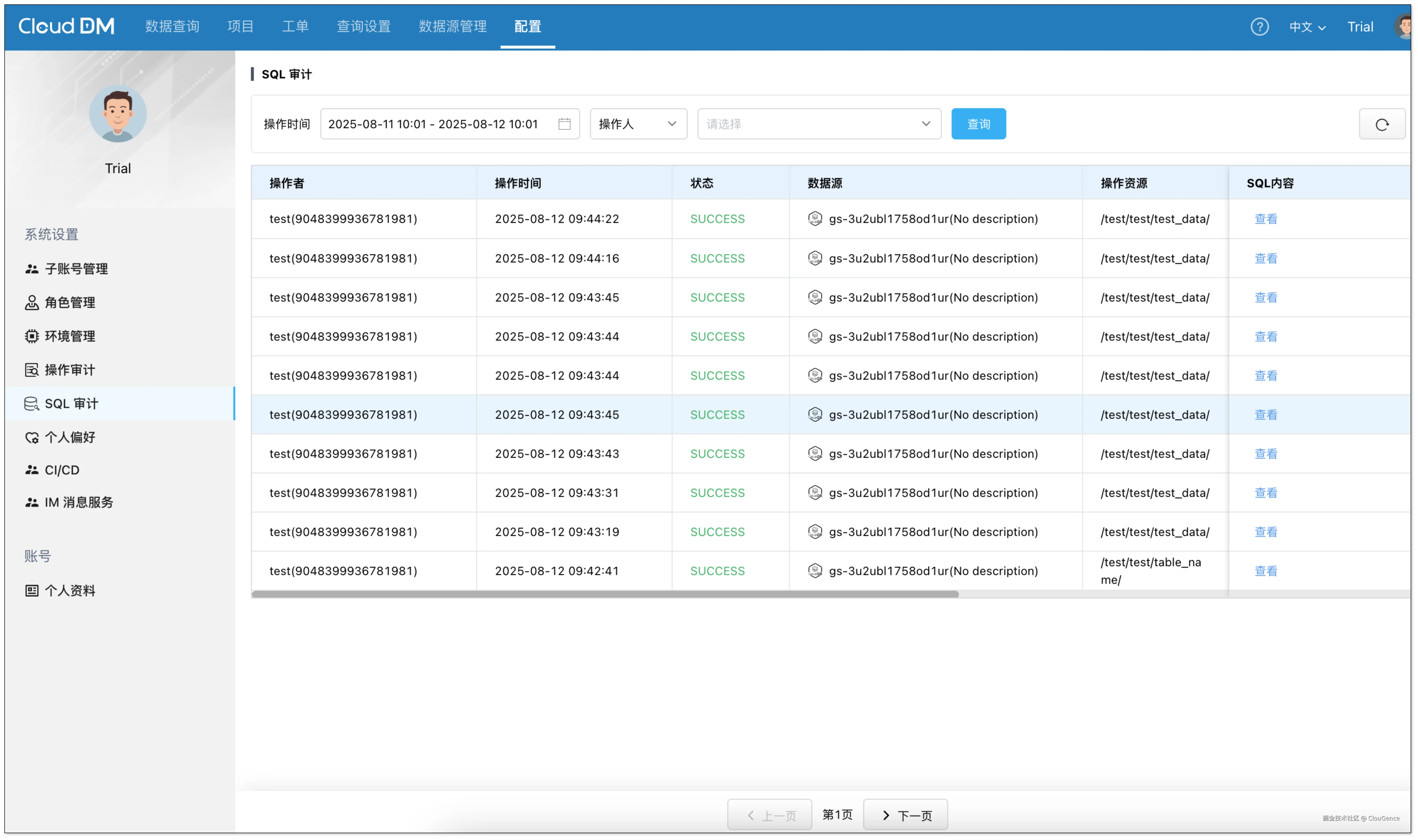Open the 工单 section in top navigation
This screenshot has width=1418, height=840.
point(296,27)
